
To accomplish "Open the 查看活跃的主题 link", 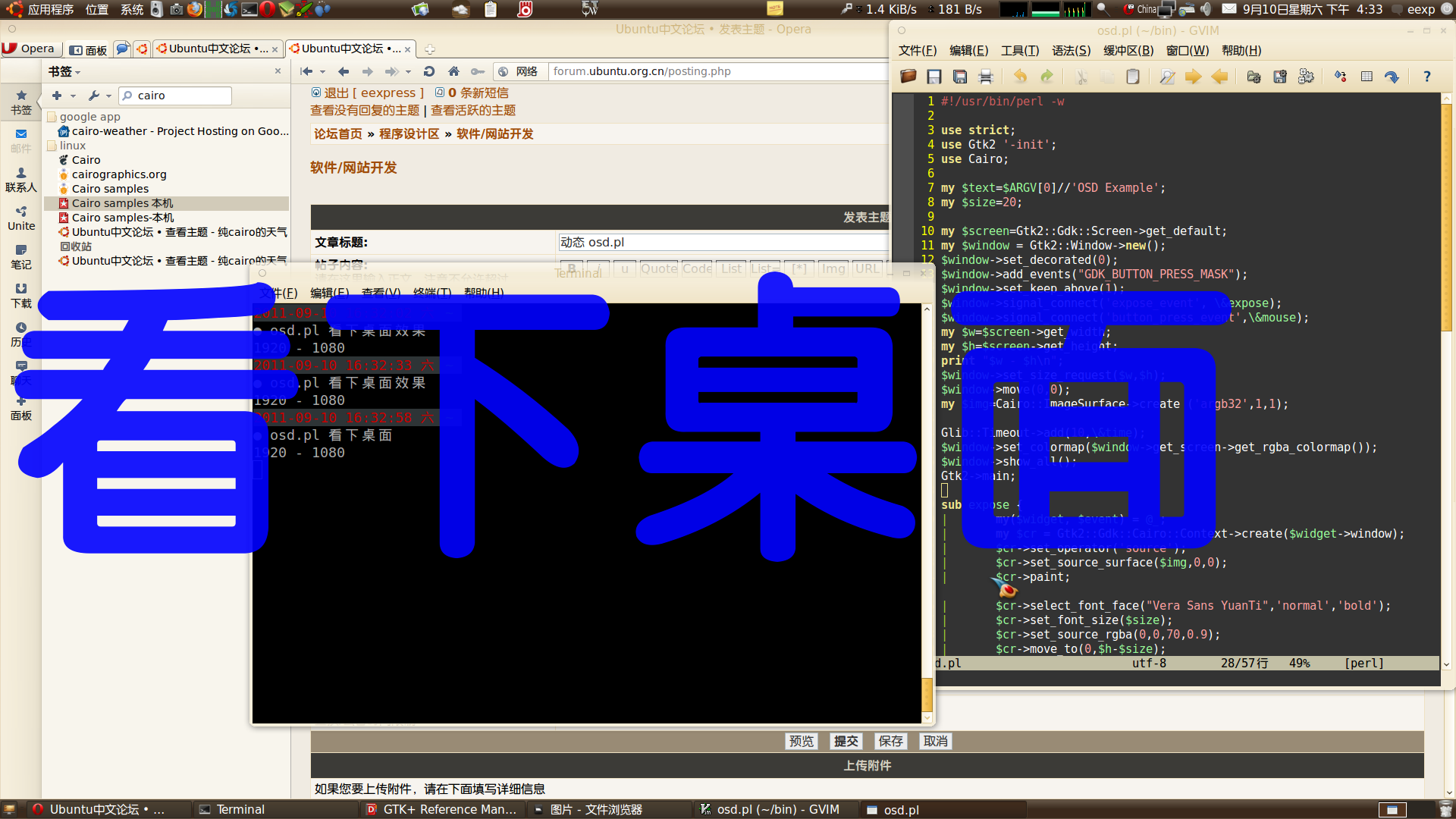I will (473, 110).
